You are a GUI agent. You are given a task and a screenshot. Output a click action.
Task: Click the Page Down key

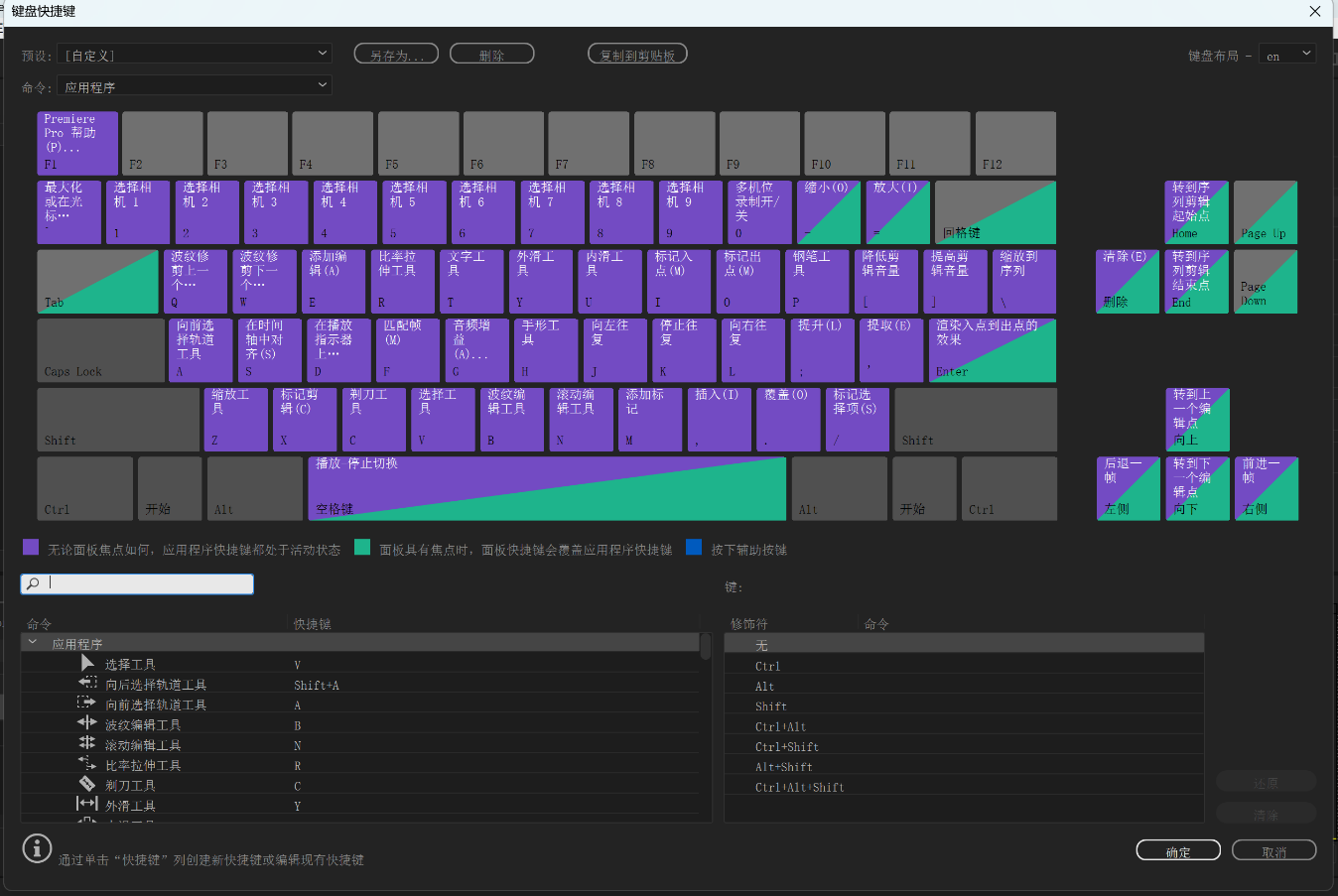(1266, 281)
